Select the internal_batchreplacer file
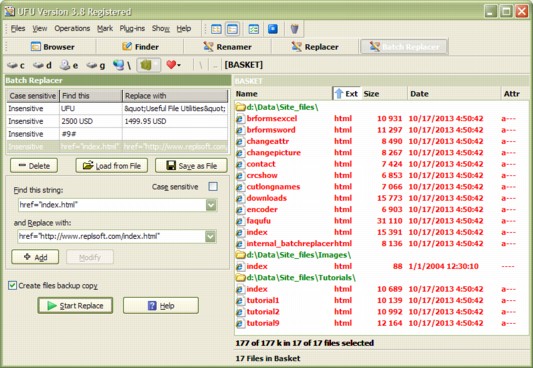Viewport: 533px width, 368px height. (381, 244)
